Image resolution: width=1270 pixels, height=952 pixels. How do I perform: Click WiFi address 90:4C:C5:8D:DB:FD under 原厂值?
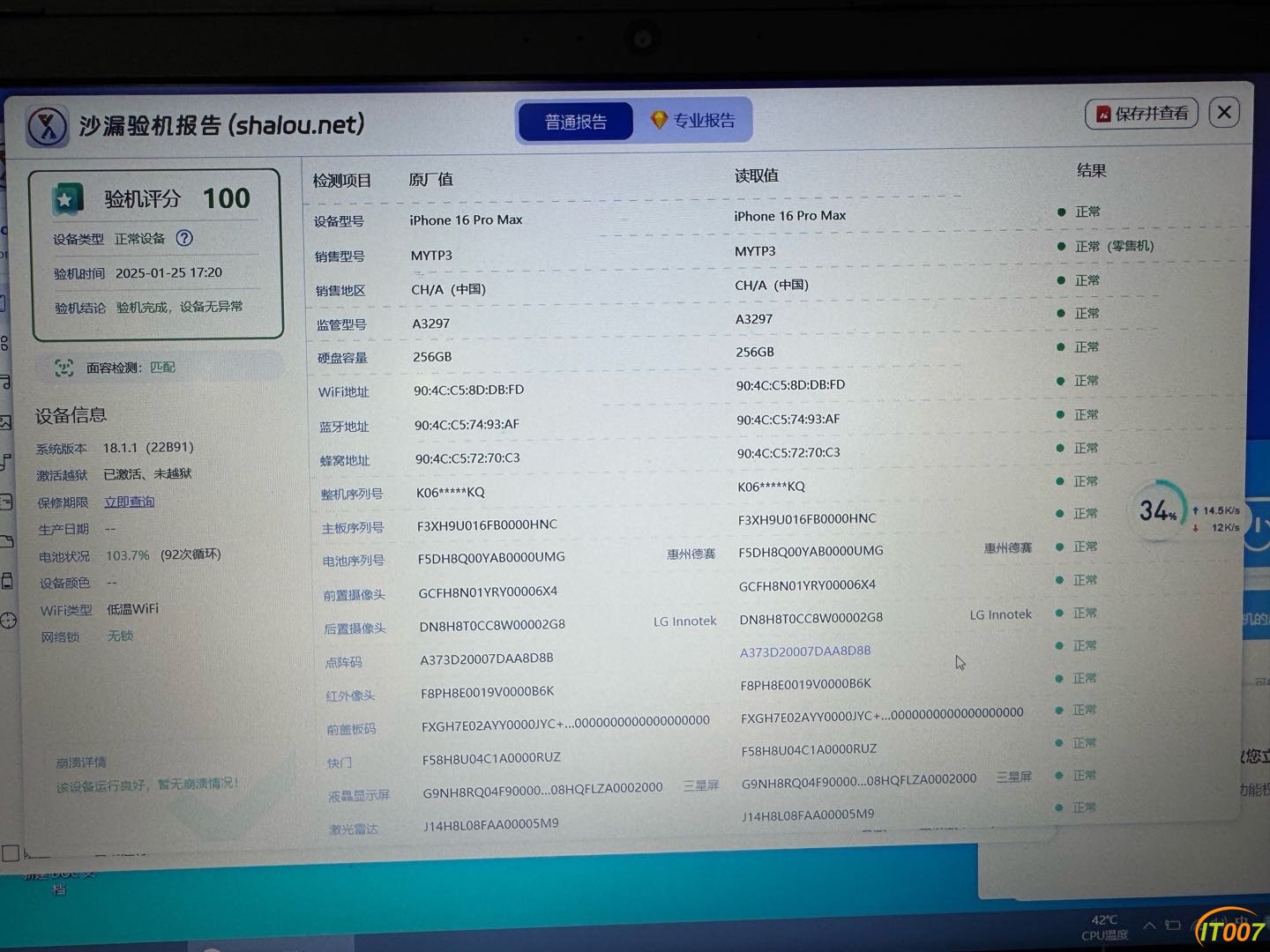coord(468,390)
